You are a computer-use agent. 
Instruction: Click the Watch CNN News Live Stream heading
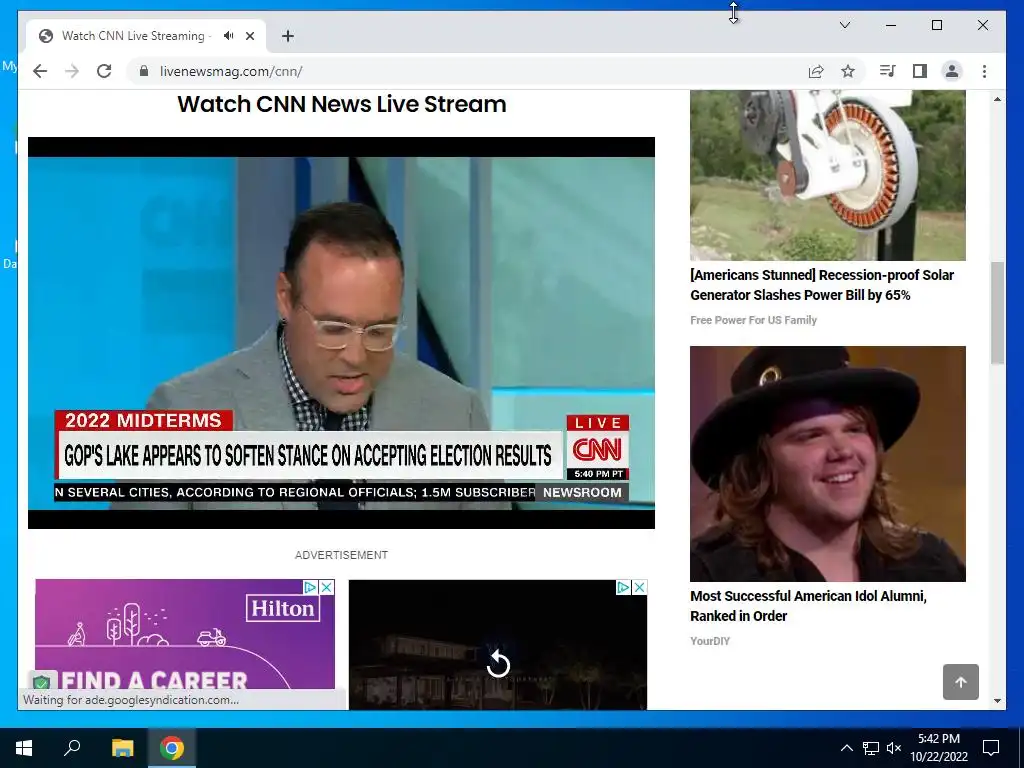coord(342,104)
